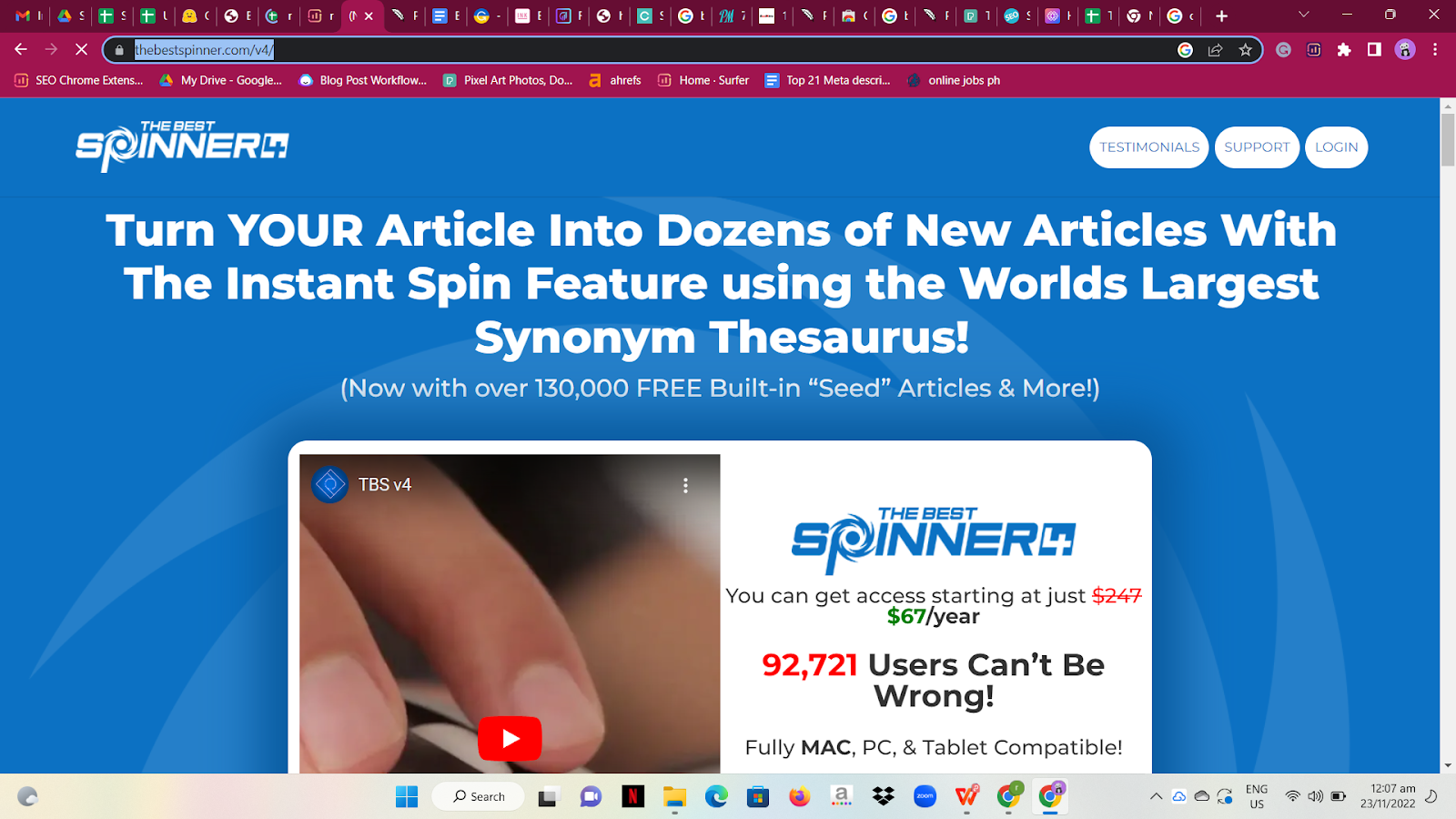
Task: Click the "$67/year" price text
Action: [934, 617]
